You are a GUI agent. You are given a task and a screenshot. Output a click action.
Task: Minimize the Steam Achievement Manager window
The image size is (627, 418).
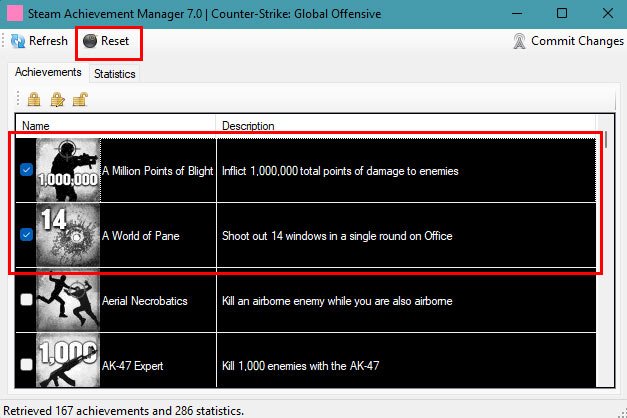click(x=517, y=14)
